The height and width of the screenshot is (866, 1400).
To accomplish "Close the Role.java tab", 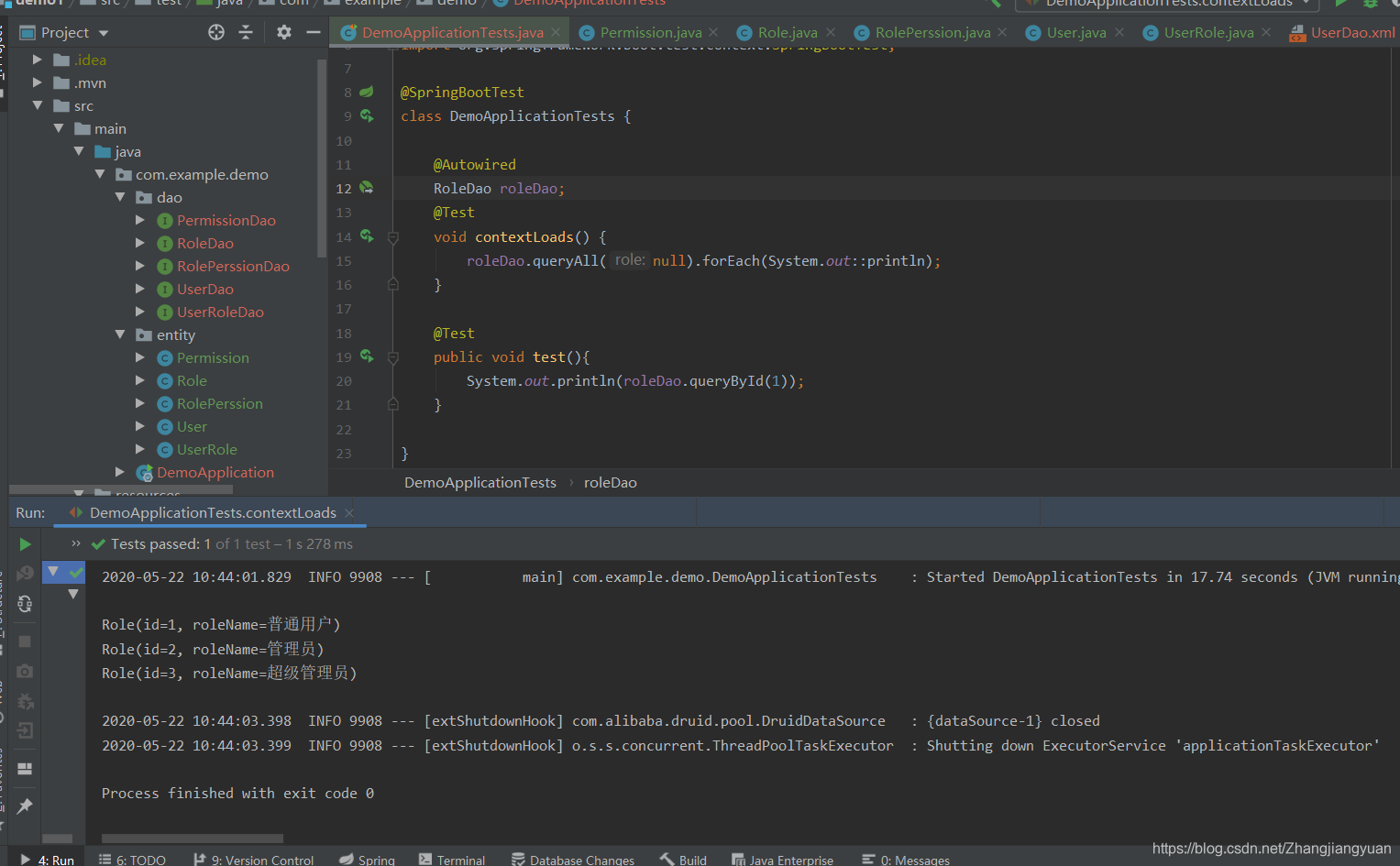I will coord(831,32).
